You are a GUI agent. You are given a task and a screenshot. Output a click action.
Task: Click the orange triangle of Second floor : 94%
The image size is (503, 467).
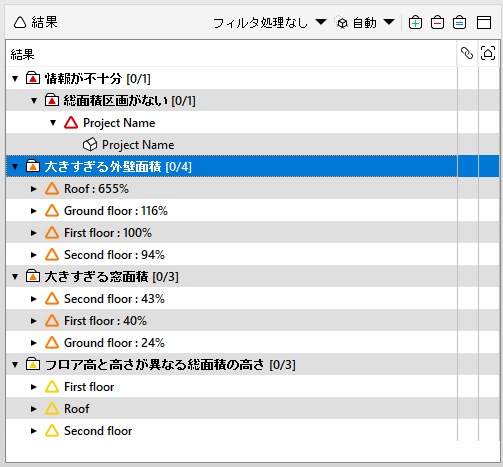[52, 255]
